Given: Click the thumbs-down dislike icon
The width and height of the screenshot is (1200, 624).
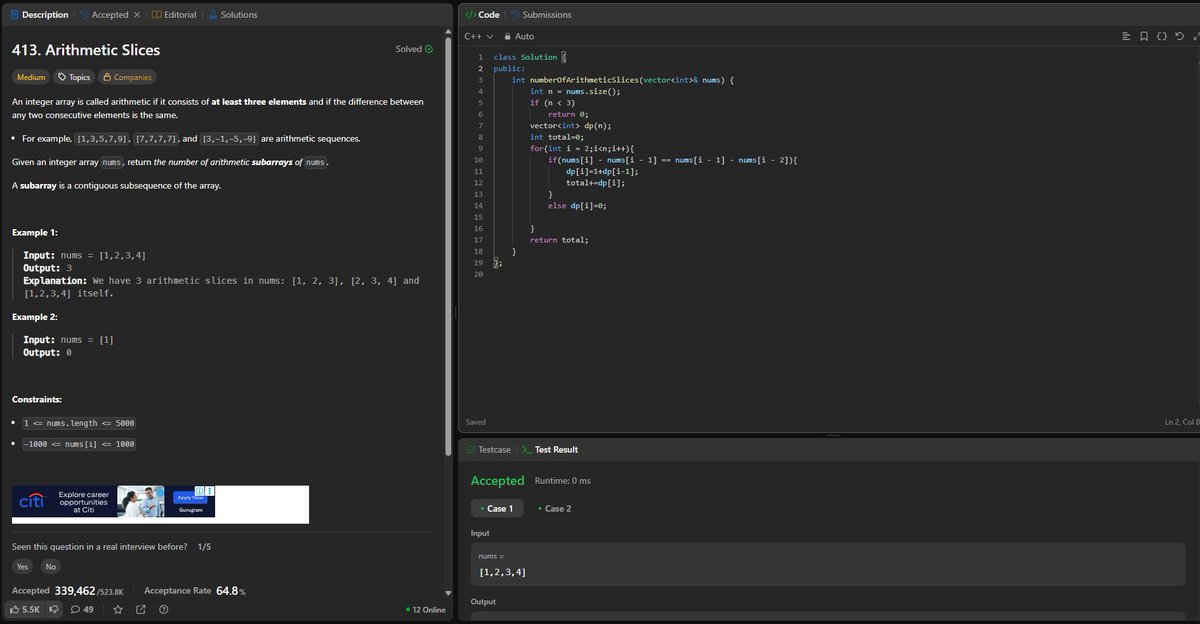Looking at the screenshot, I should coord(55,609).
